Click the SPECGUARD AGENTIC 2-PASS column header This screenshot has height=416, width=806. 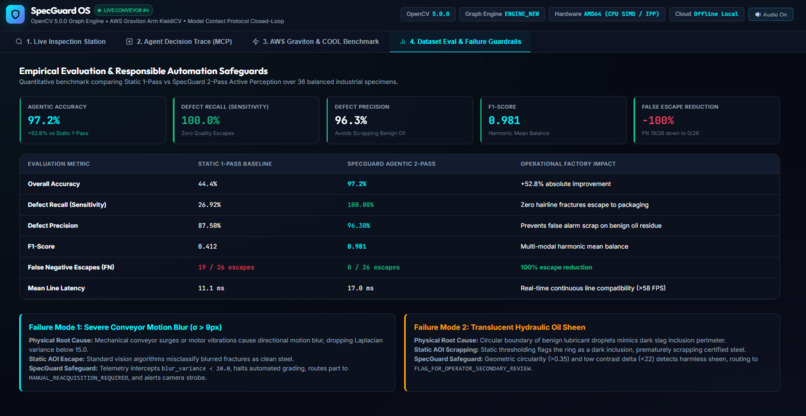[x=390, y=164]
